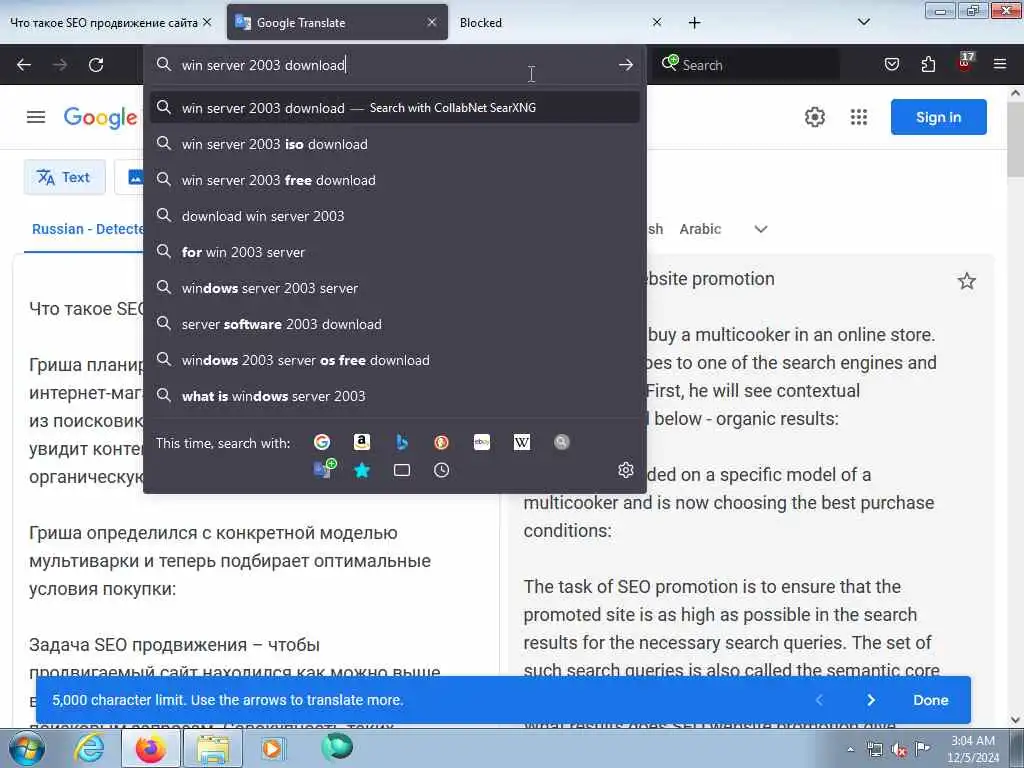Select Search with CollabNet SearXNG row
The height and width of the screenshot is (768, 1024).
click(x=394, y=108)
